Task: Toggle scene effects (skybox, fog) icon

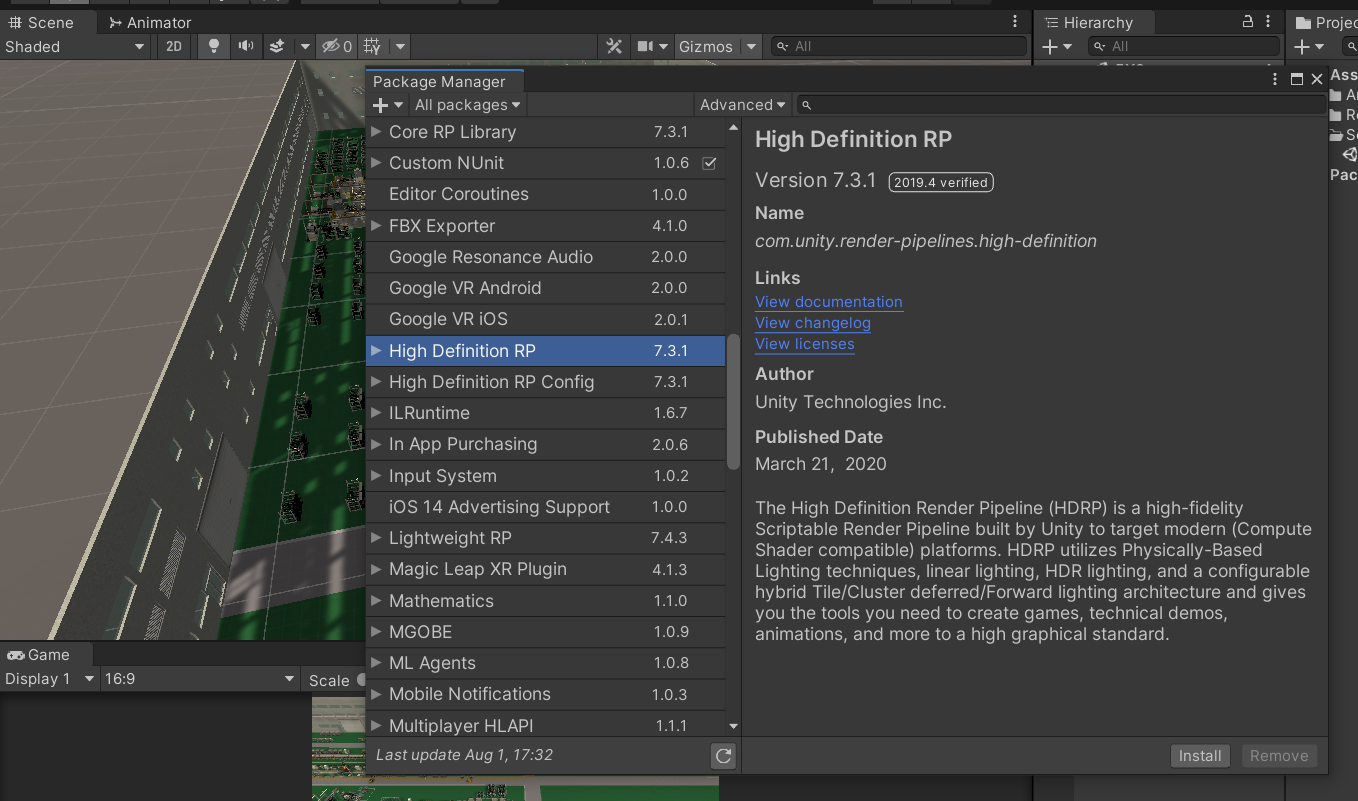Action: click(278, 46)
